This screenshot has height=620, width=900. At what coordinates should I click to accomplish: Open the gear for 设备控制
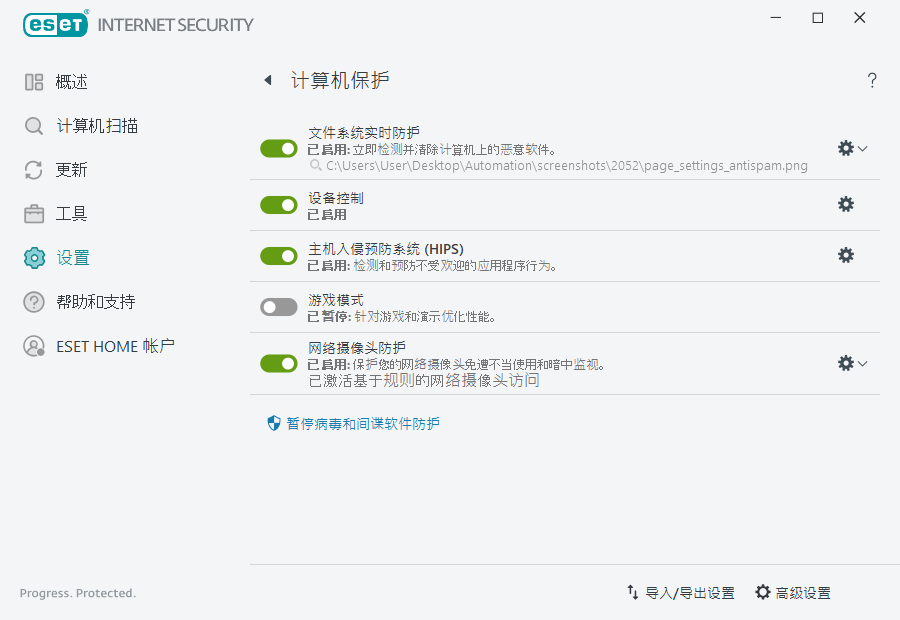coord(845,204)
